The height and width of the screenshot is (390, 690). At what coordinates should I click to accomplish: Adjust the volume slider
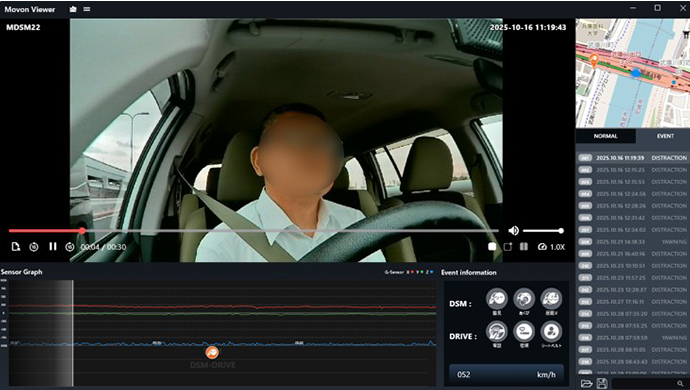click(x=543, y=231)
